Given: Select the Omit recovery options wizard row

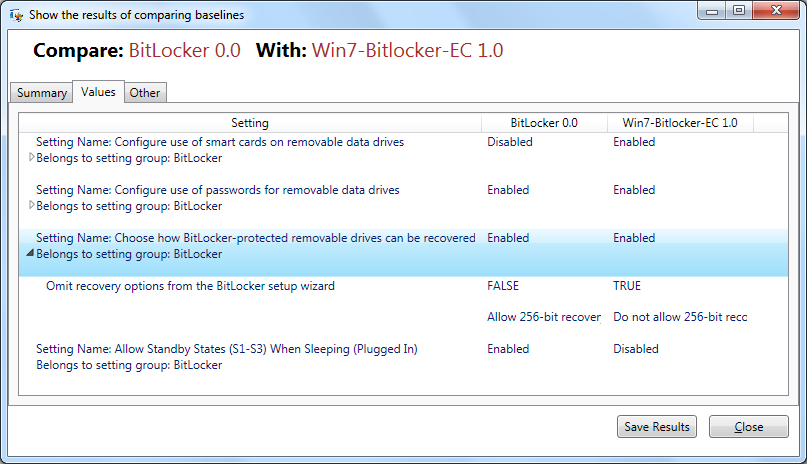Looking at the screenshot, I should 190,286.
